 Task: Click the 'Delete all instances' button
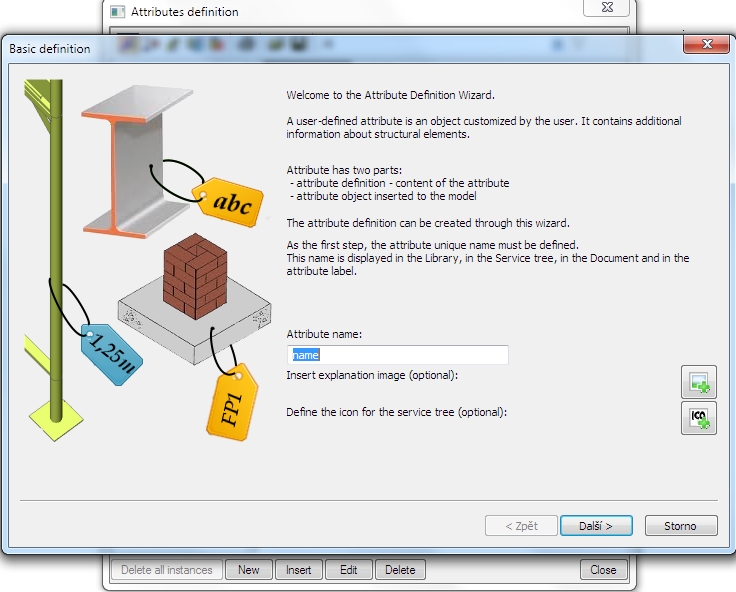(x=167, y=570)
